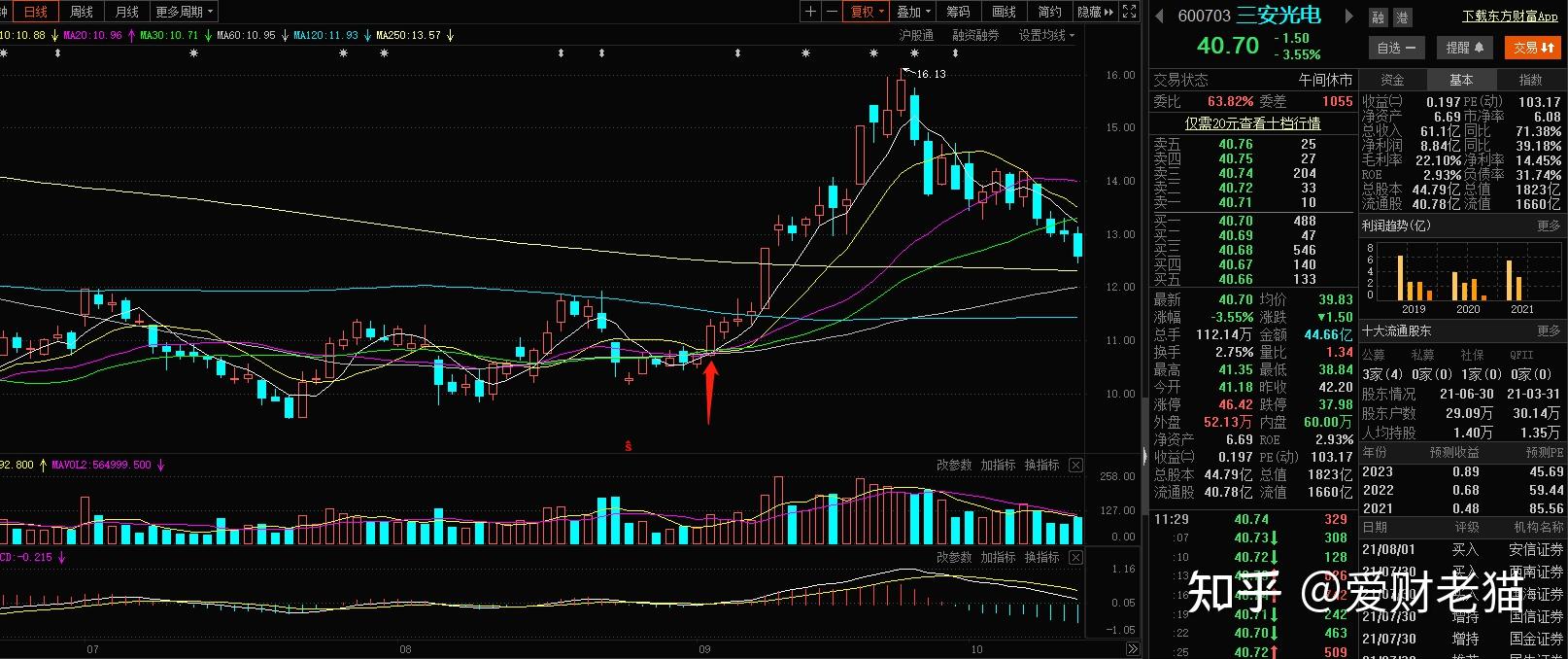Switch to 资金 tab
This screenshot has height=659, width=1568.
(x=1392, y=80)
